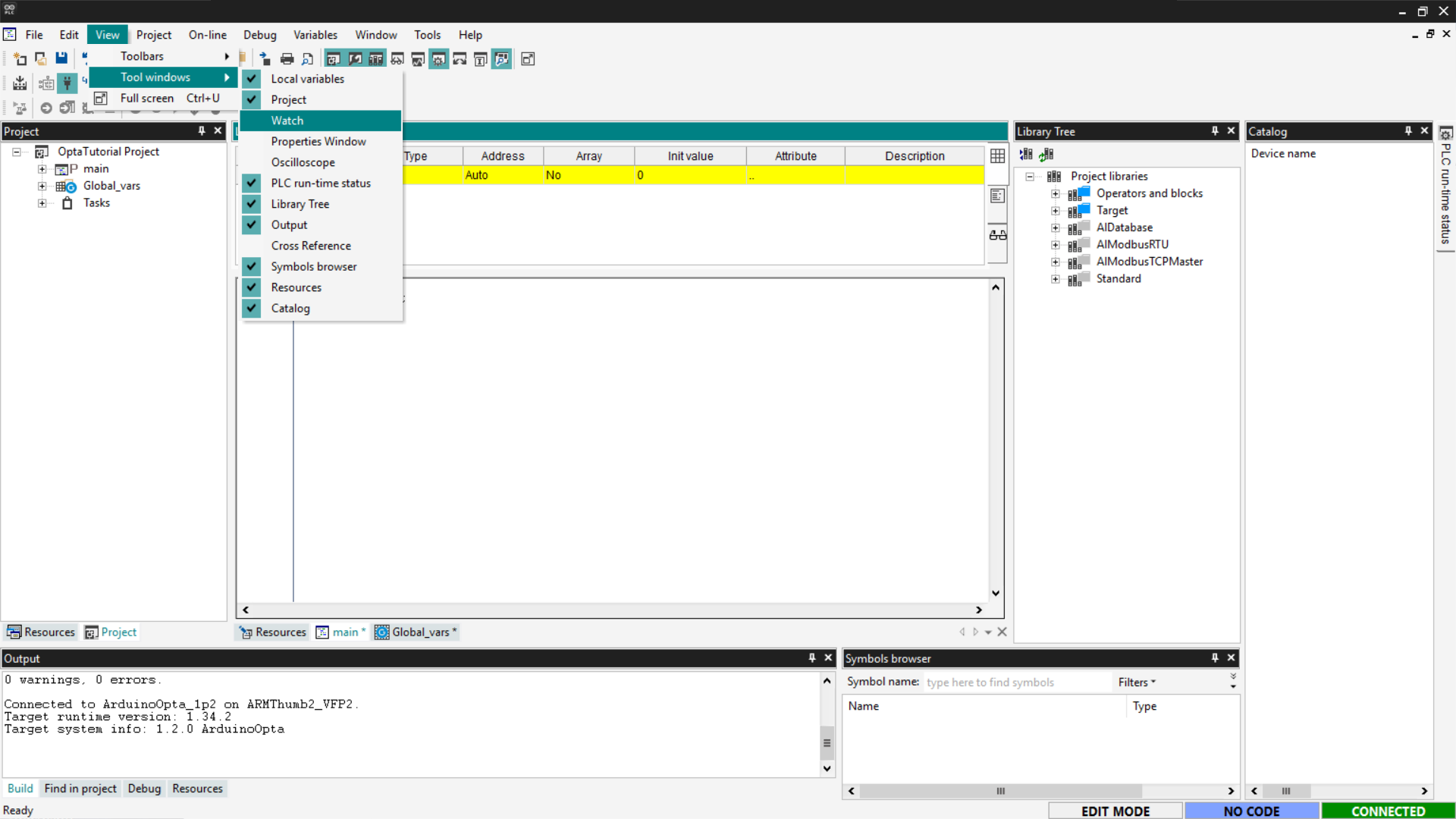Expand Operators and blocks library

click(1055, 193)
